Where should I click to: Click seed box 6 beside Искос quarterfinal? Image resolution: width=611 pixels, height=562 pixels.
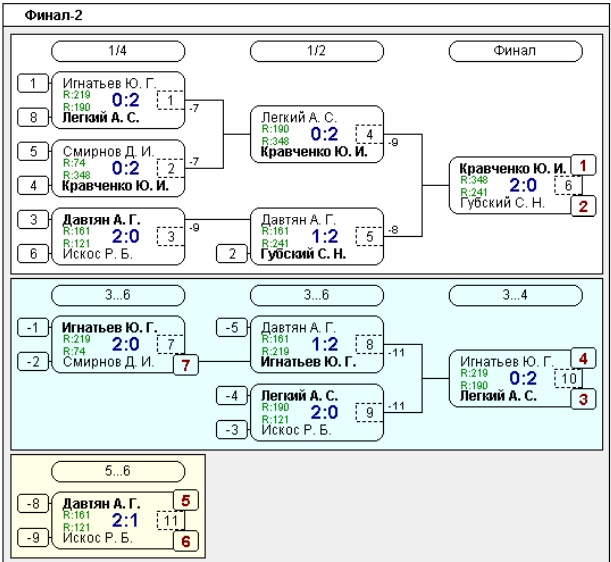click(33, 254)
